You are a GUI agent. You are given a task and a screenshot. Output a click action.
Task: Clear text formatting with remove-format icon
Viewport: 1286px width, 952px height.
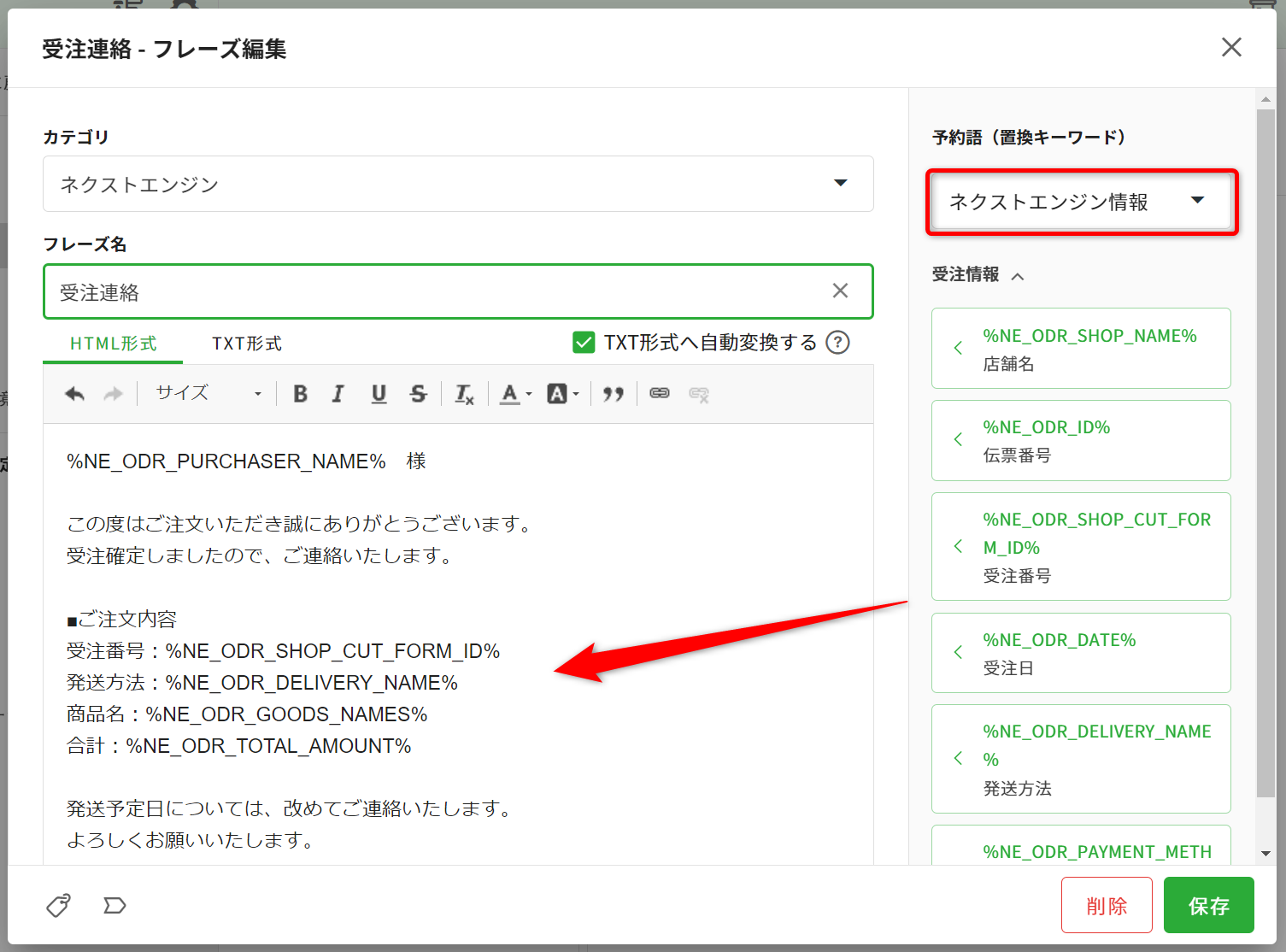tap(464, 394)
